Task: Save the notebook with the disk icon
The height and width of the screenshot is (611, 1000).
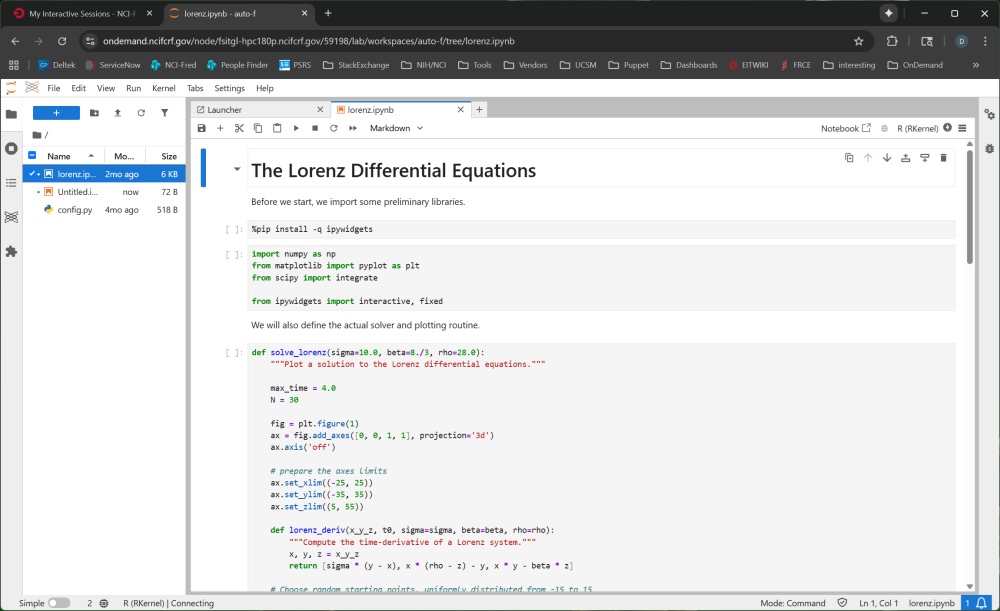Action: click(202, 128)
